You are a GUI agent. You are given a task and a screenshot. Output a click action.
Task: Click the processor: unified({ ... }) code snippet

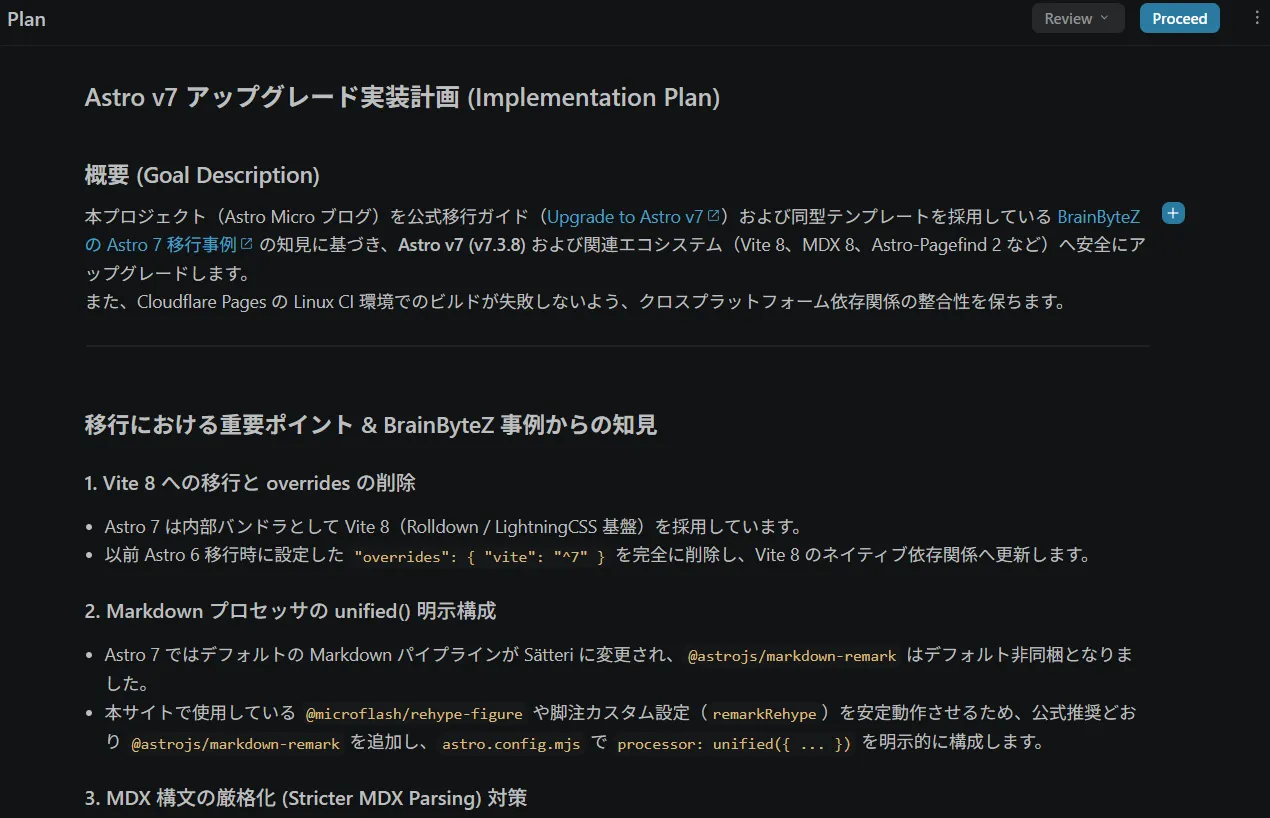[734, 744]
